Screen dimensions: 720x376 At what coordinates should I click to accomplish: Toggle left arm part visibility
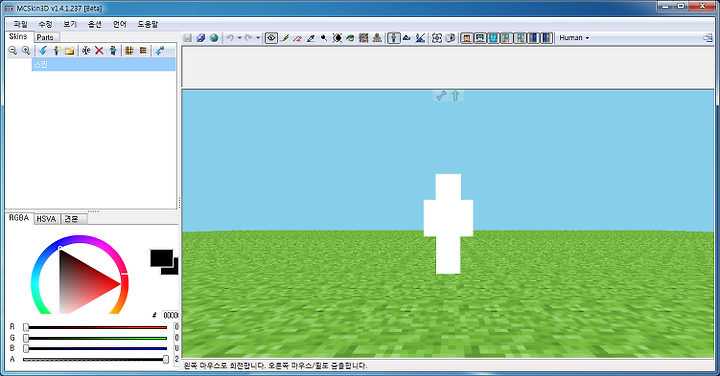(x=506, y=38)
